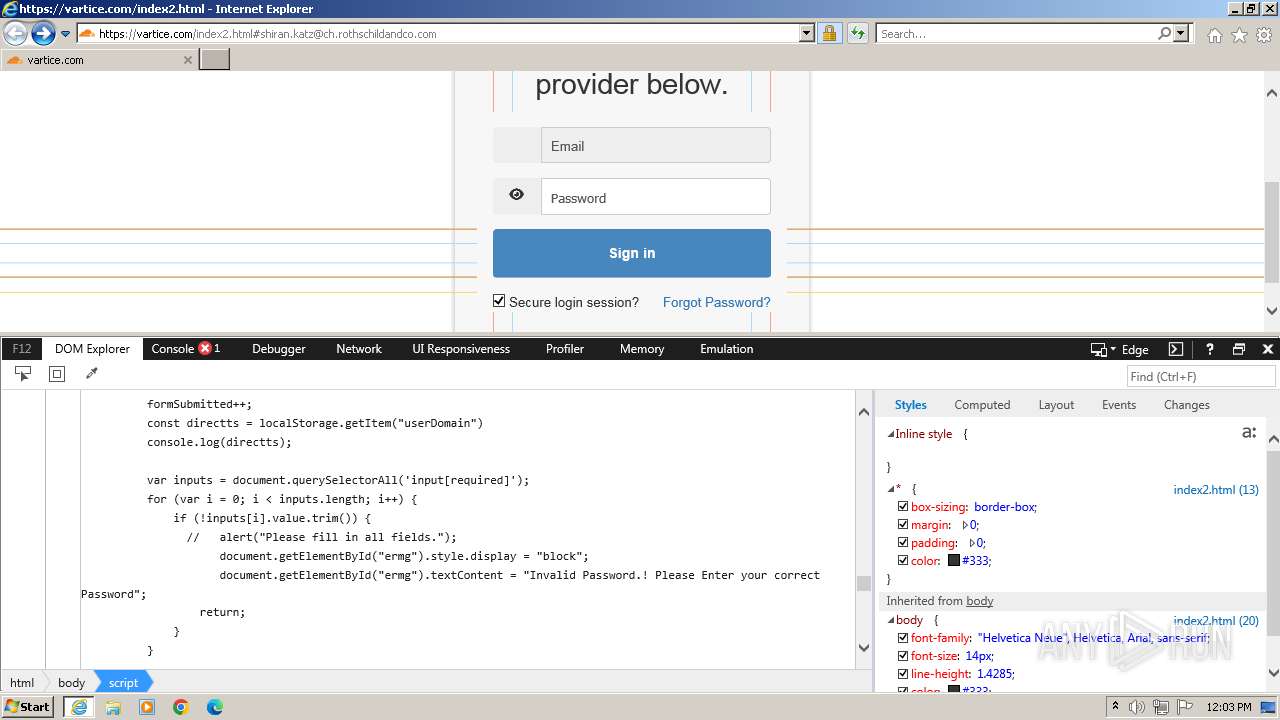Show hidden tray icons arrow
Viewport: 1280px width, 720px height.
click(1116, 707)
